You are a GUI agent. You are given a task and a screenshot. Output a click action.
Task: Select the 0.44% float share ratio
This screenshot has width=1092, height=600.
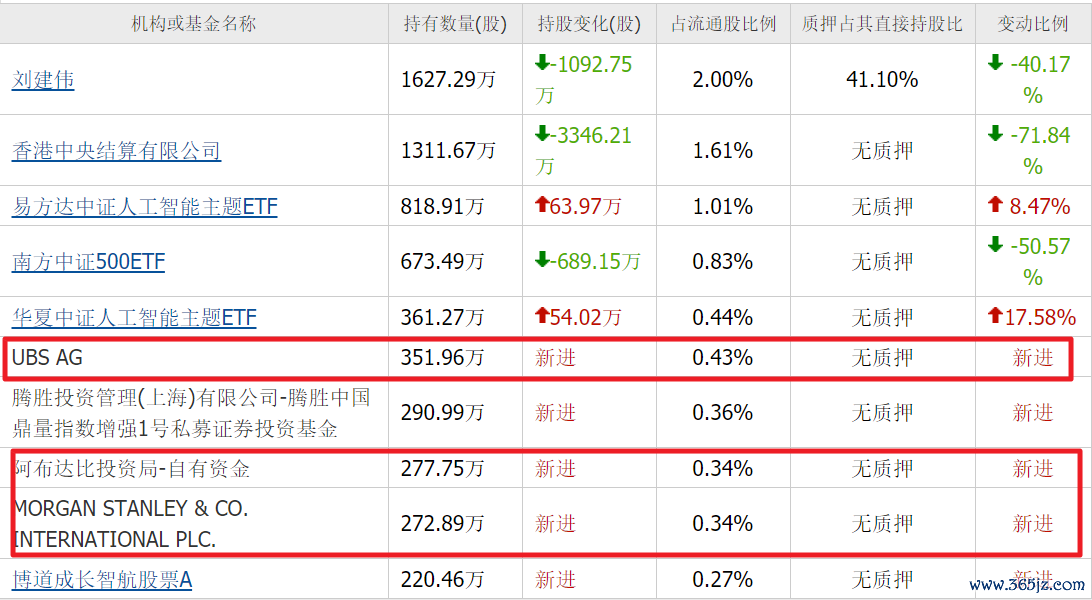(723, 317)
